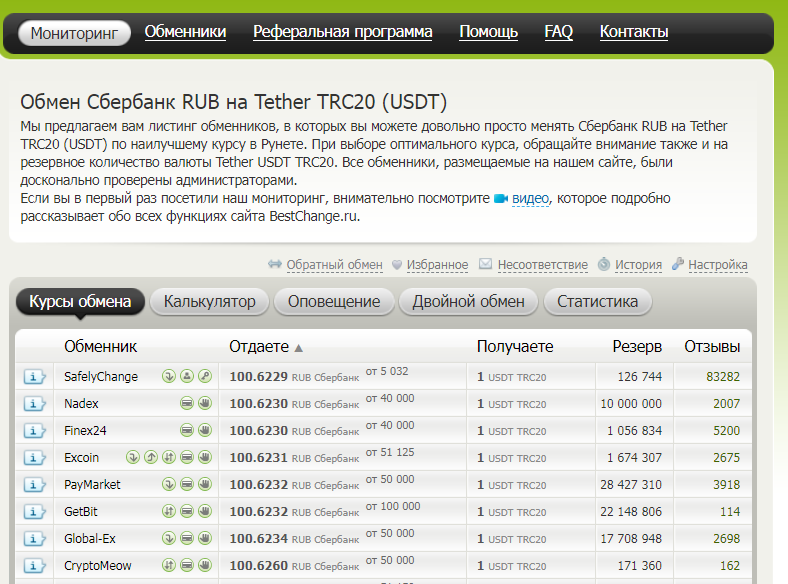
Task: Click the blue video camera icon
Action: coord(501,199)
